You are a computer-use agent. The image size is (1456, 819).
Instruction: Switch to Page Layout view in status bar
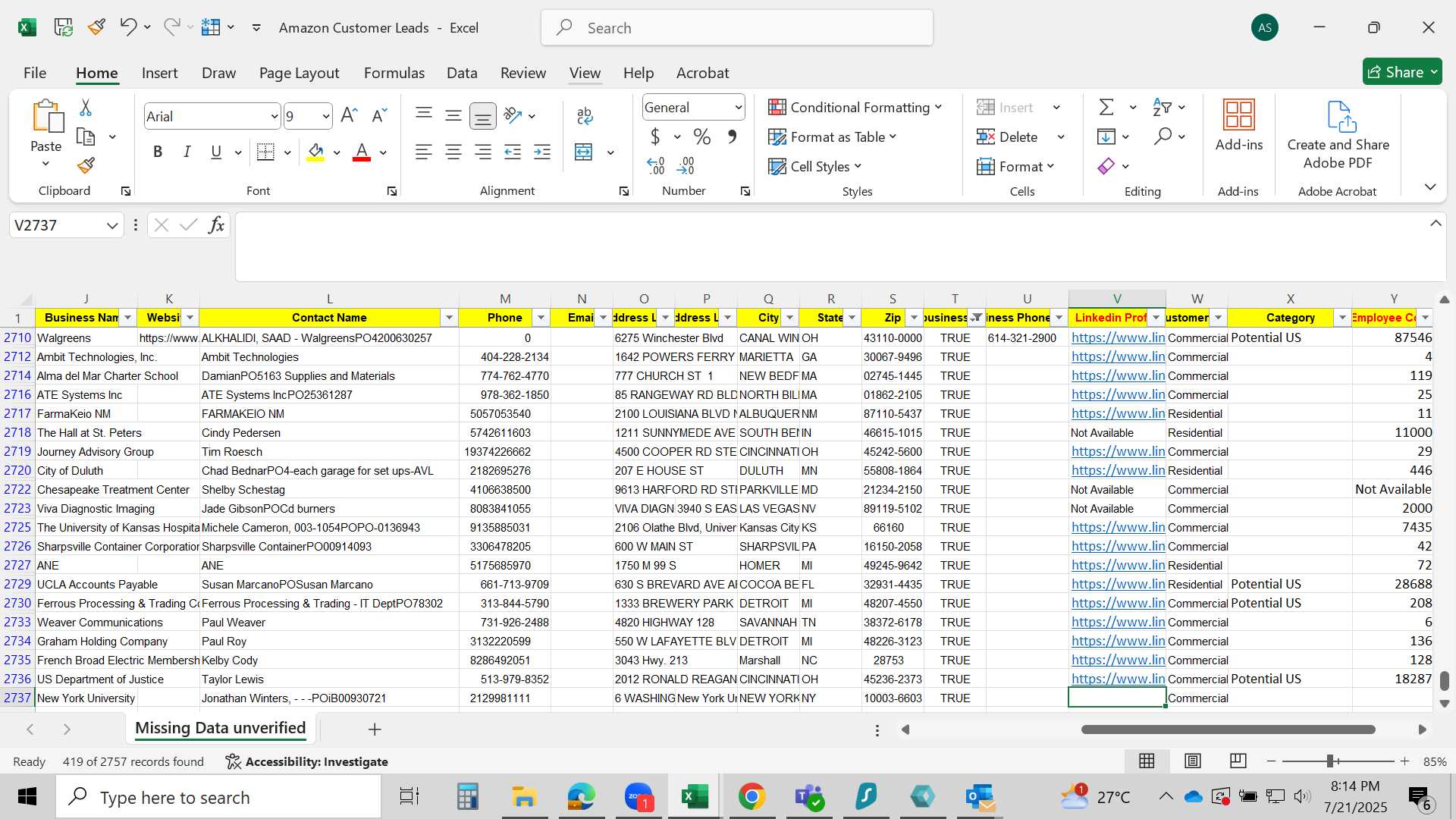tap(1193, 761)
